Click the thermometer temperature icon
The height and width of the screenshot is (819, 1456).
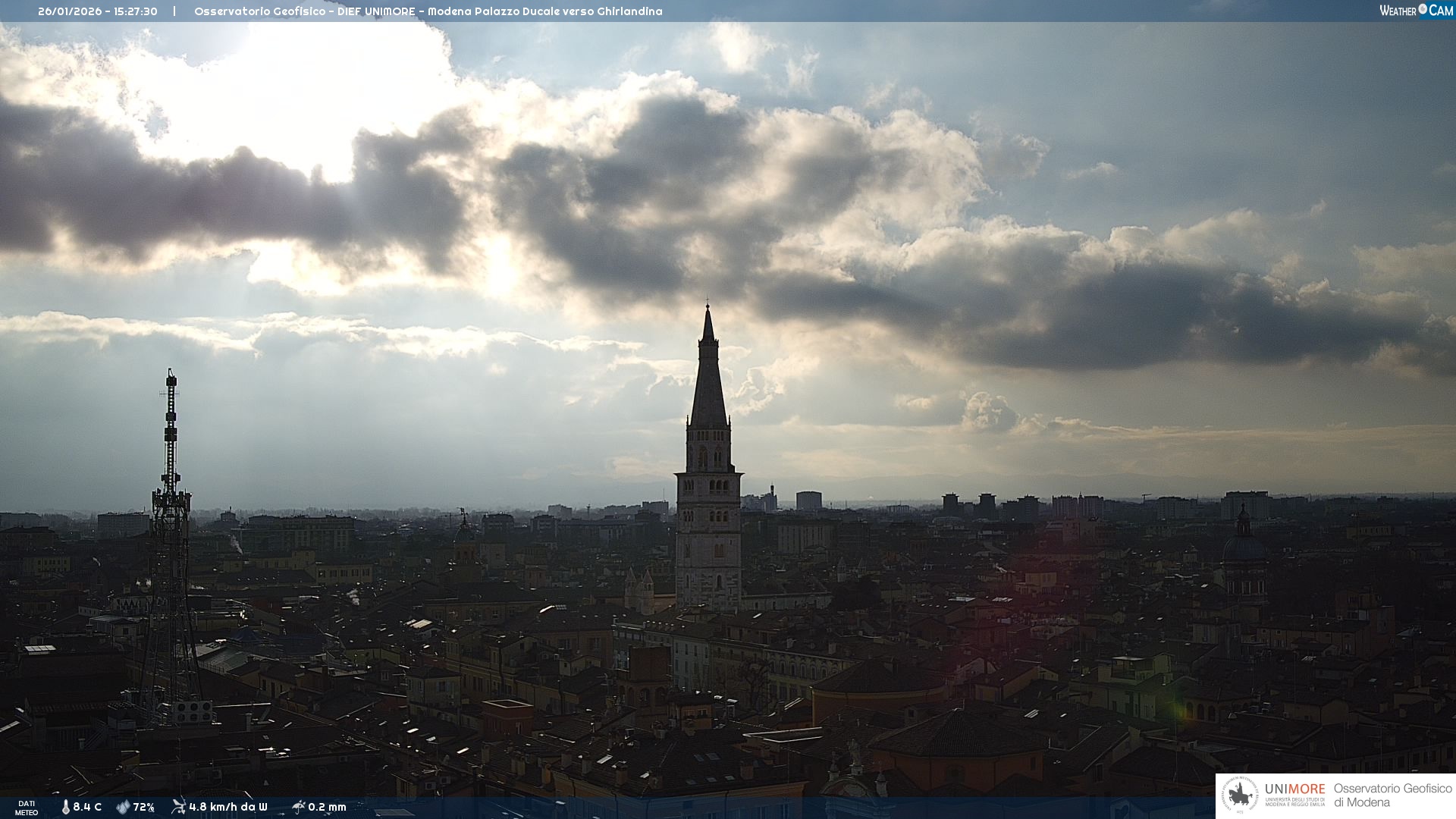point(66,807)
